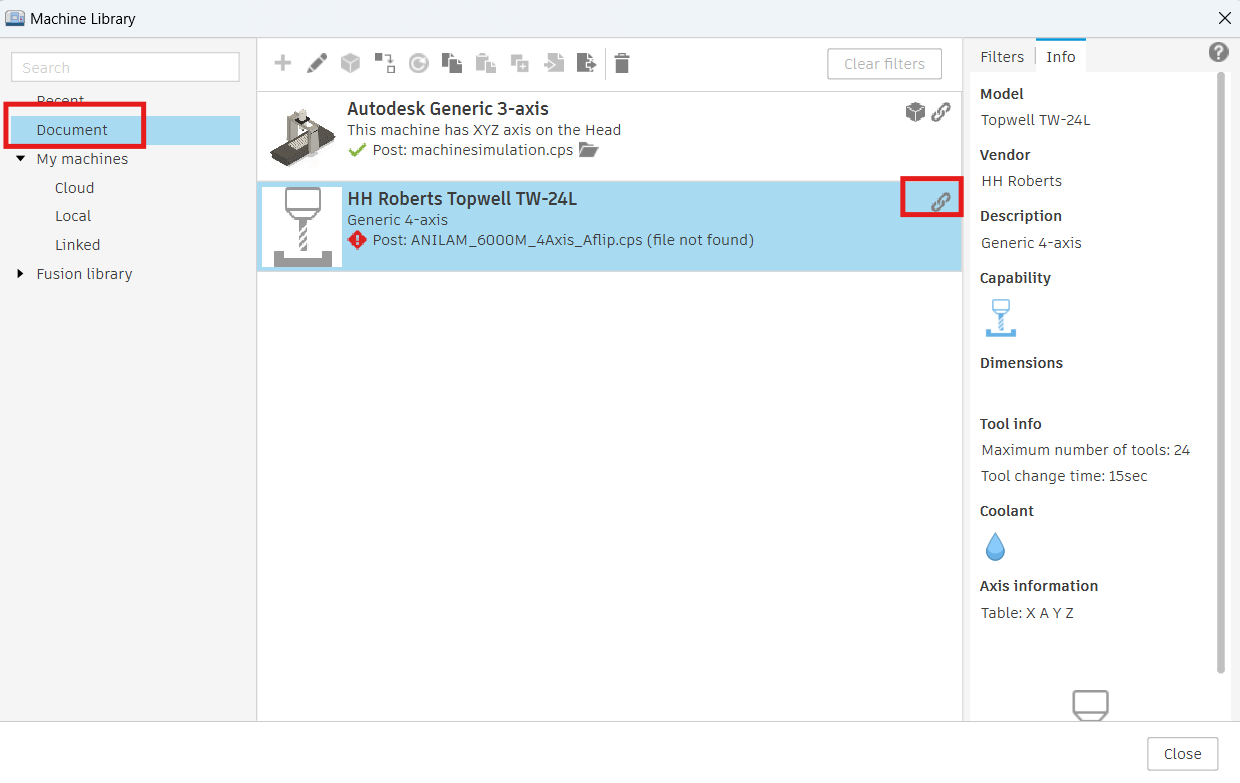Copy the selected machine
Image resolution: width=1240 pixels, height=783 pixels.
(x=452, y=63)
